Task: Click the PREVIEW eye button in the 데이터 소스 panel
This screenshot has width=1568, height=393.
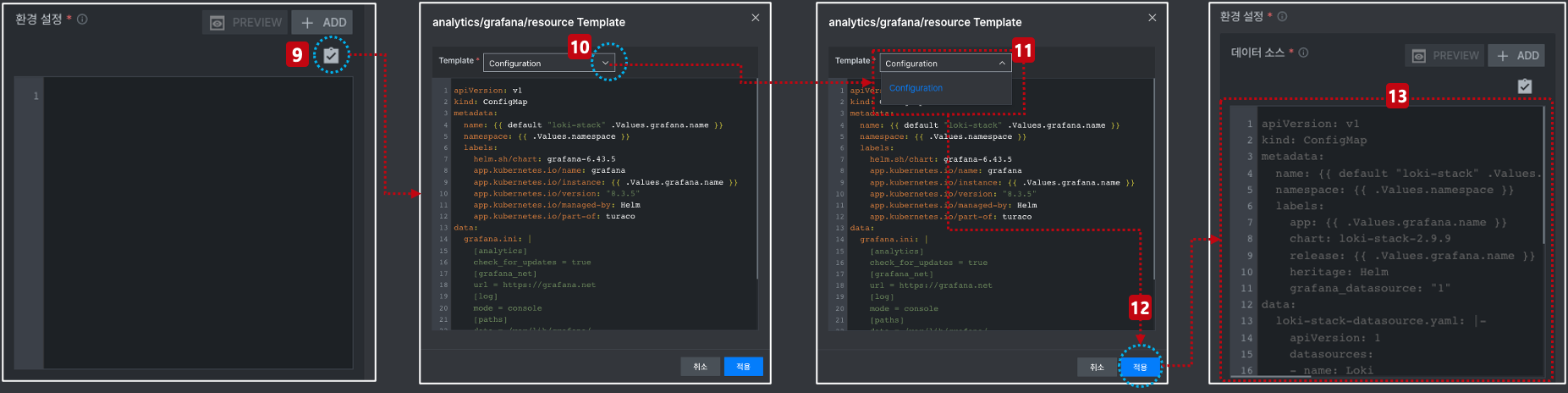Action: click(x=1445, y=56)
